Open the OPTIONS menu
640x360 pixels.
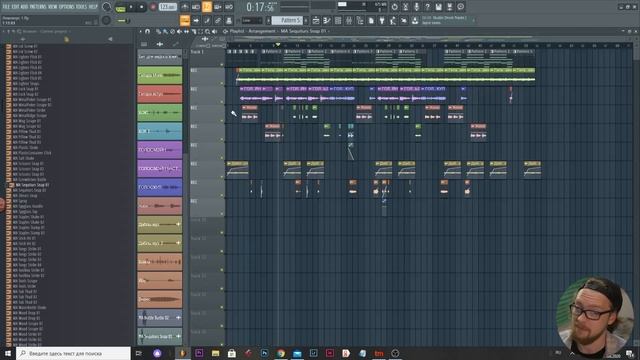click(67, 7)
